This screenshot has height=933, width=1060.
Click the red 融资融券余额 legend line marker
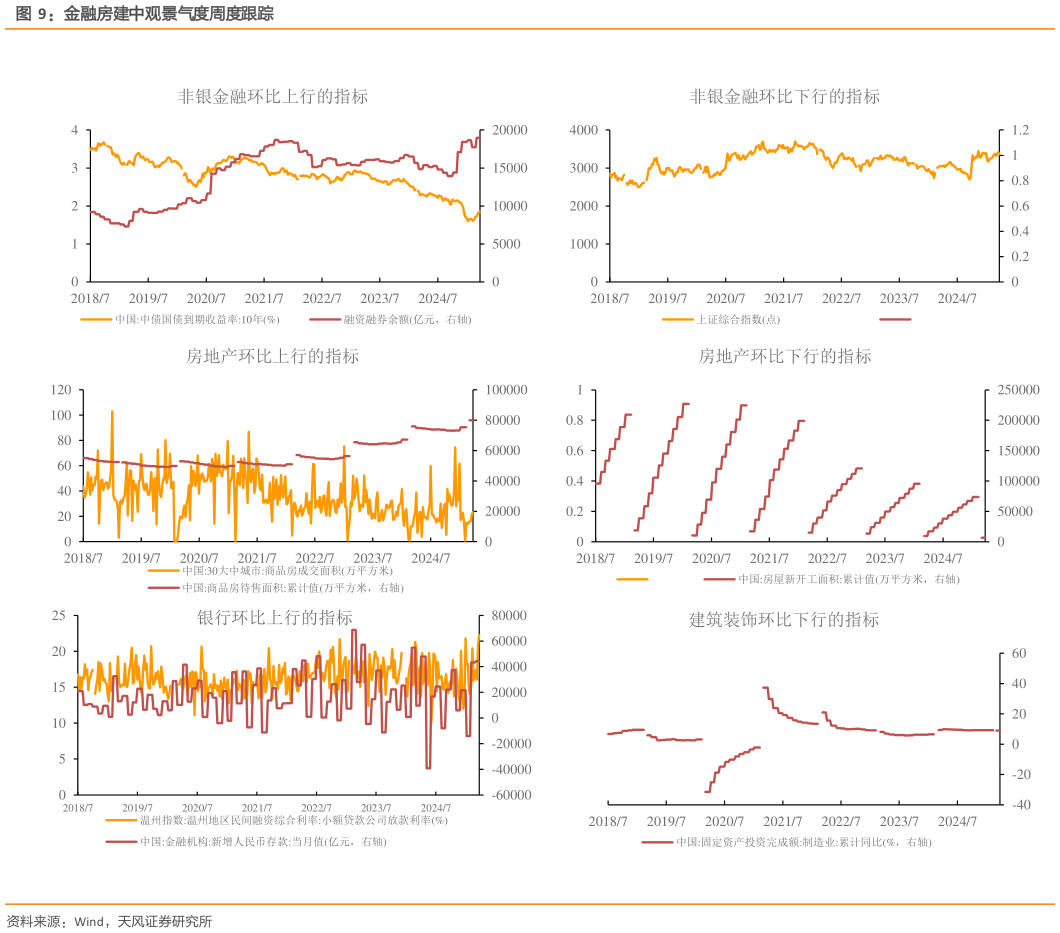(x=325, y=320)
